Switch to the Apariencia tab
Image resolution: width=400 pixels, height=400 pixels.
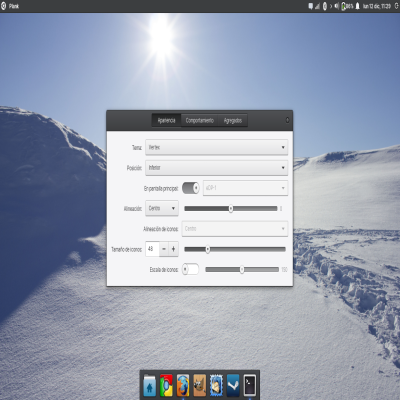(166, 120)
